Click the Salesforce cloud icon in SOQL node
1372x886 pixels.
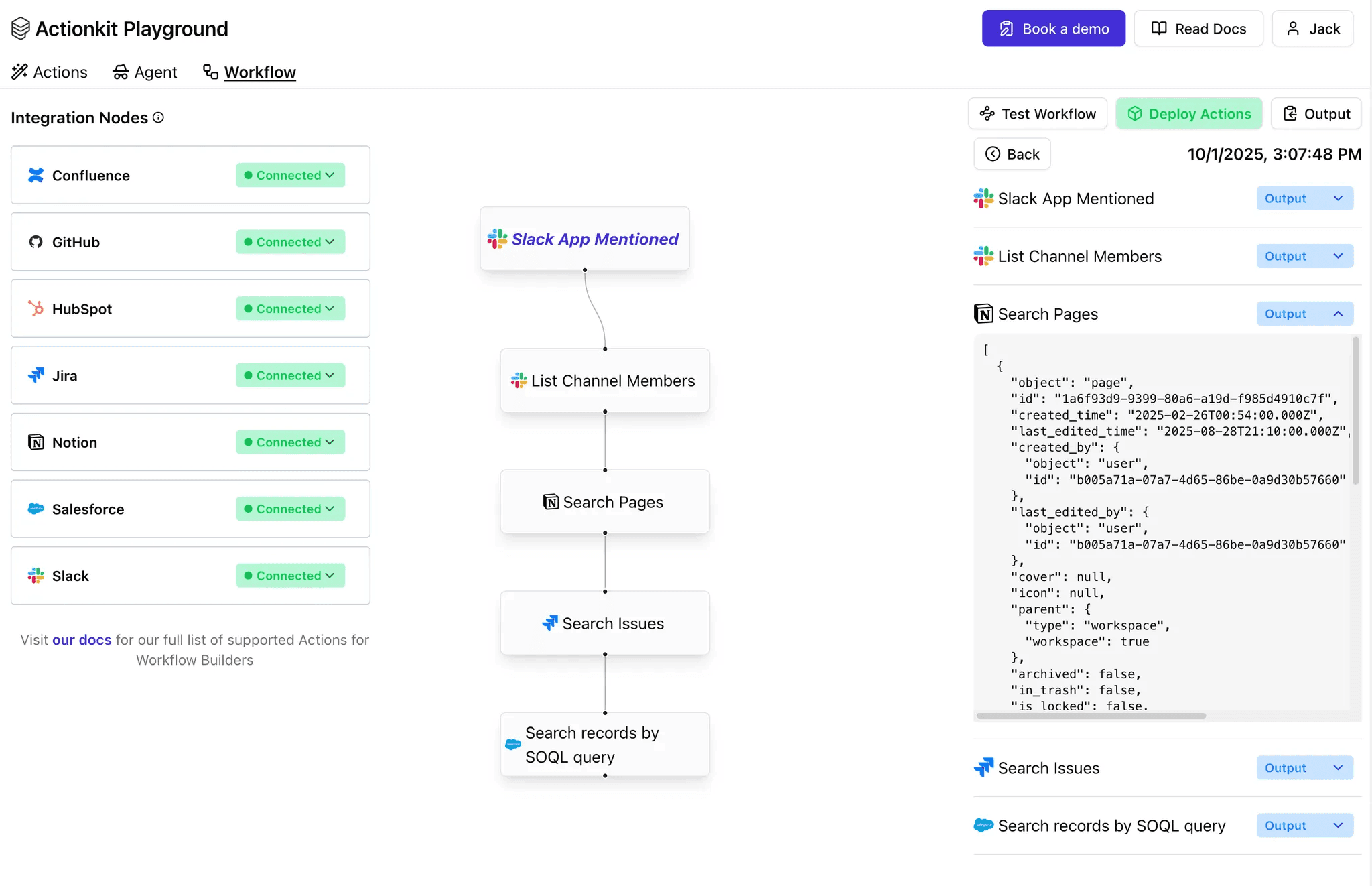(x=513, y=745)
